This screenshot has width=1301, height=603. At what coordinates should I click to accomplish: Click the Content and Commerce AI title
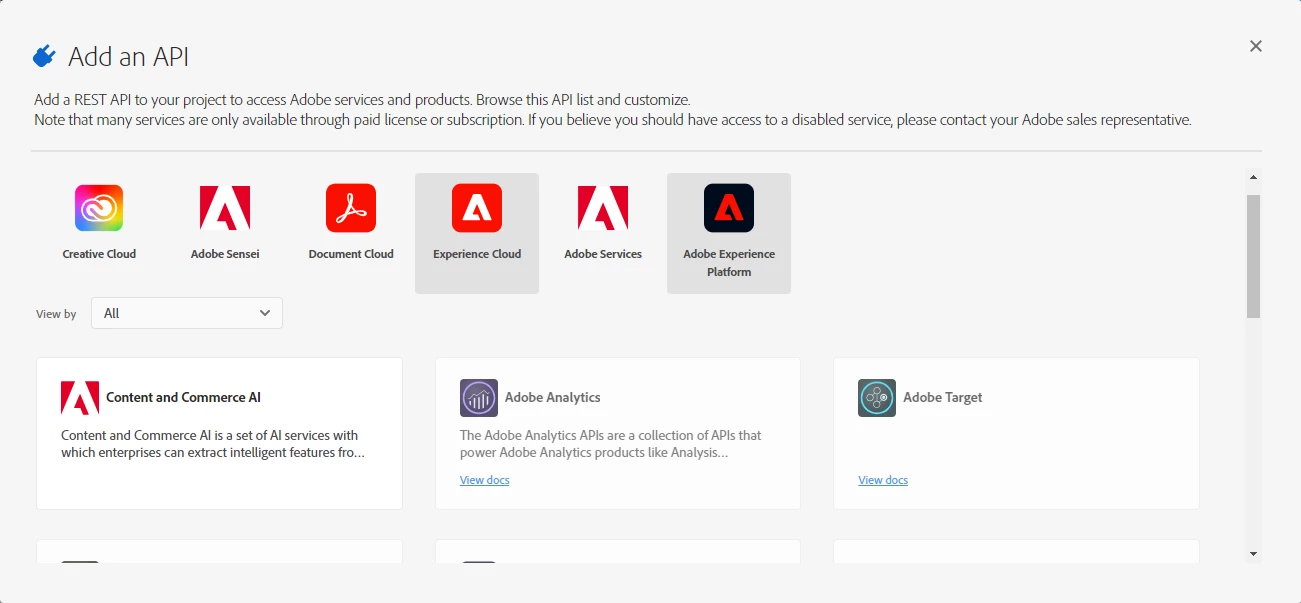(x=184, y=397)
